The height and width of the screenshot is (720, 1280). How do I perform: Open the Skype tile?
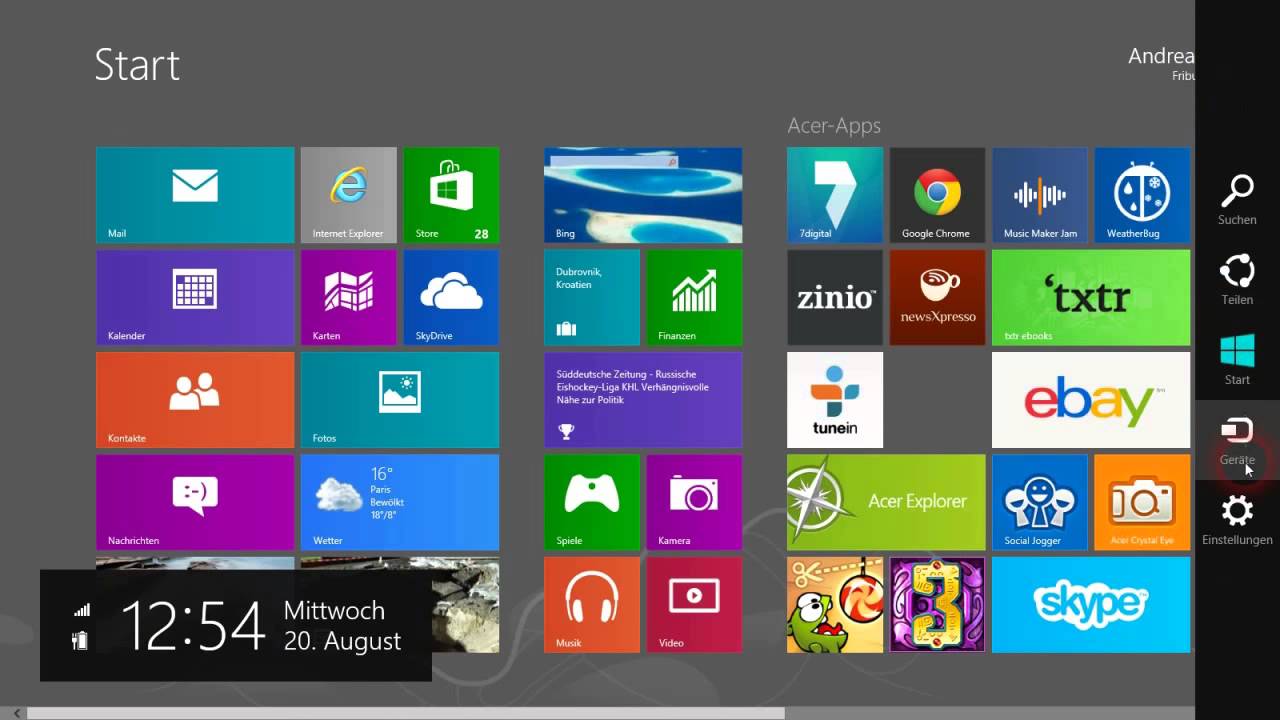pyautogui.click(x=1091, y=605)
